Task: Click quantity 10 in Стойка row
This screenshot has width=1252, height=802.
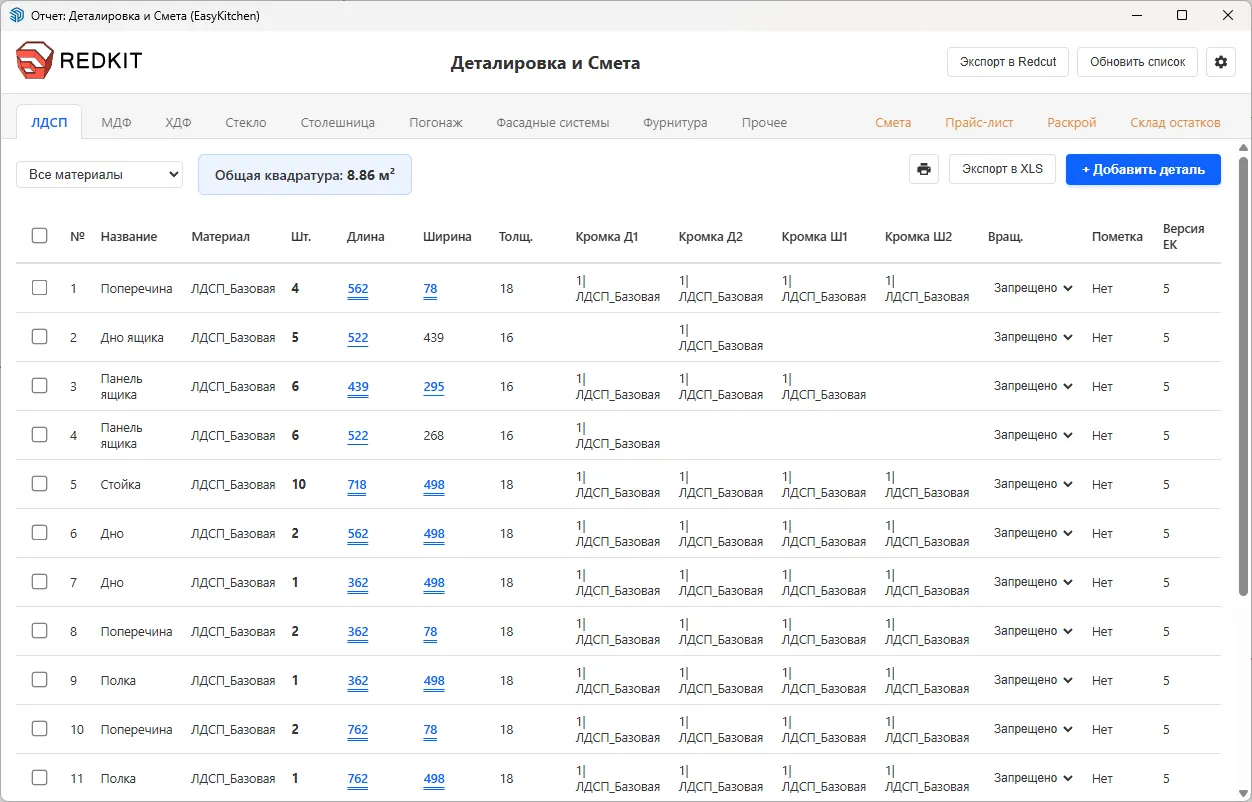Action: [298, 484]
